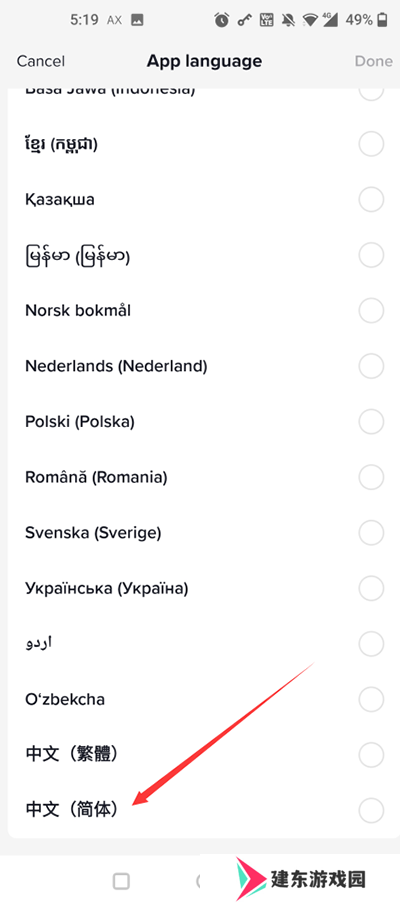Image resolution: width=400 pixels, height=904 pixels.
Task: Choose Українська (Україна) language radio button
Action: pos(371,588)
